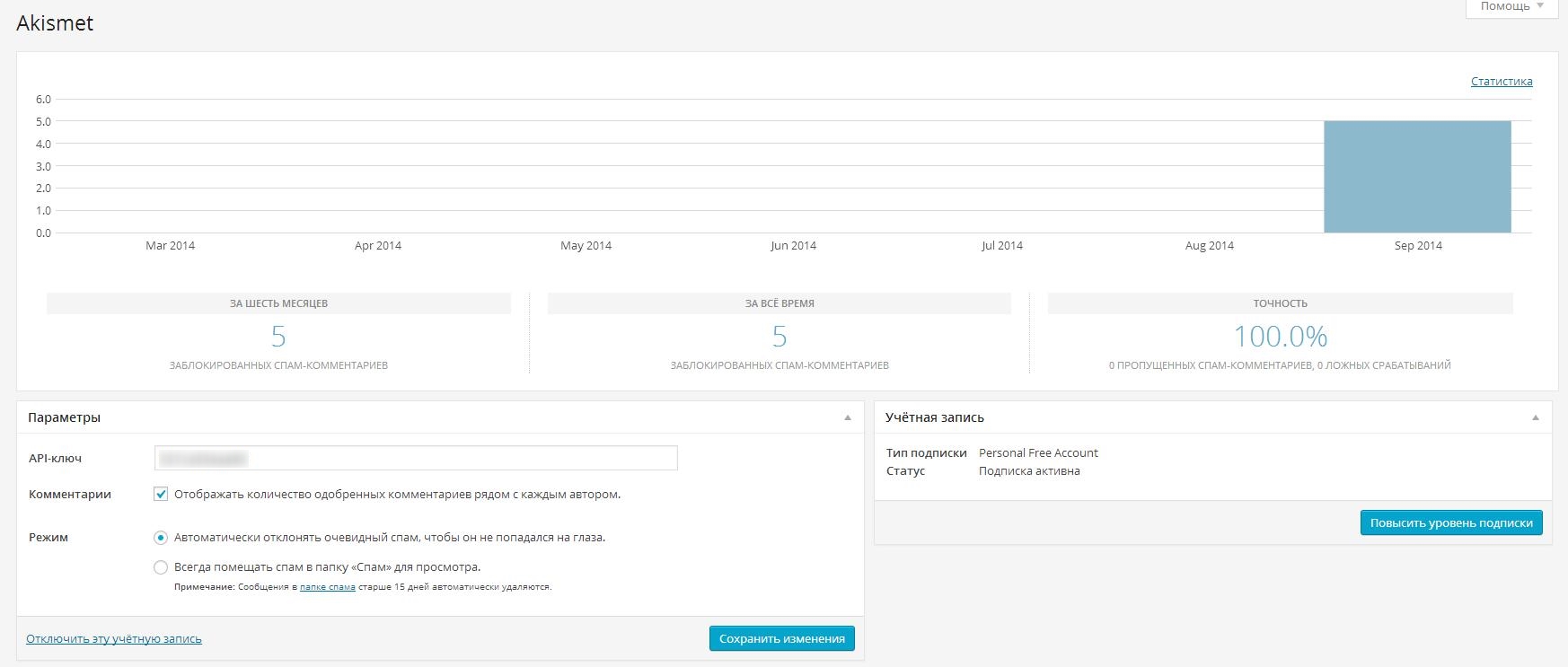Image resolution: width=1568 pixels, height=667 pixels.
Task: Open the Статистика link
Action: (x=1501, y=82)
